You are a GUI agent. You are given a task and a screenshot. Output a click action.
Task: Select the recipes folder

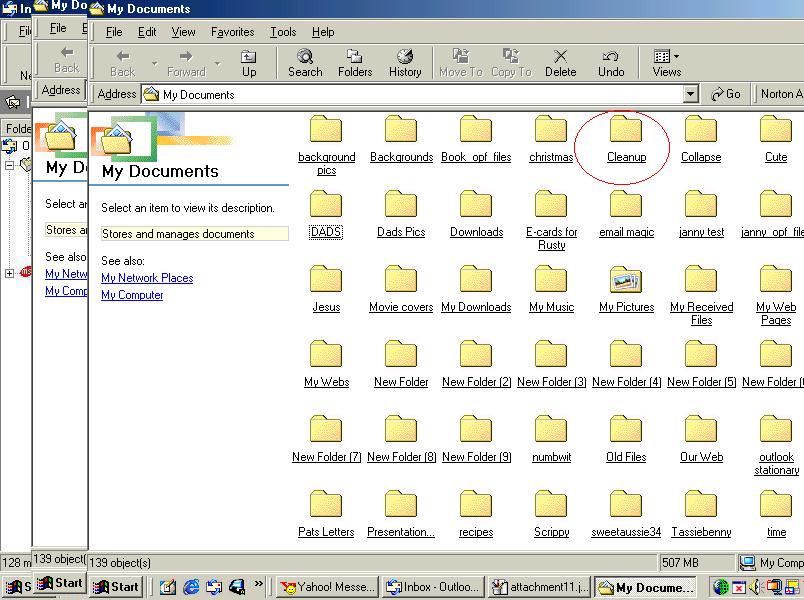point(476,508)
